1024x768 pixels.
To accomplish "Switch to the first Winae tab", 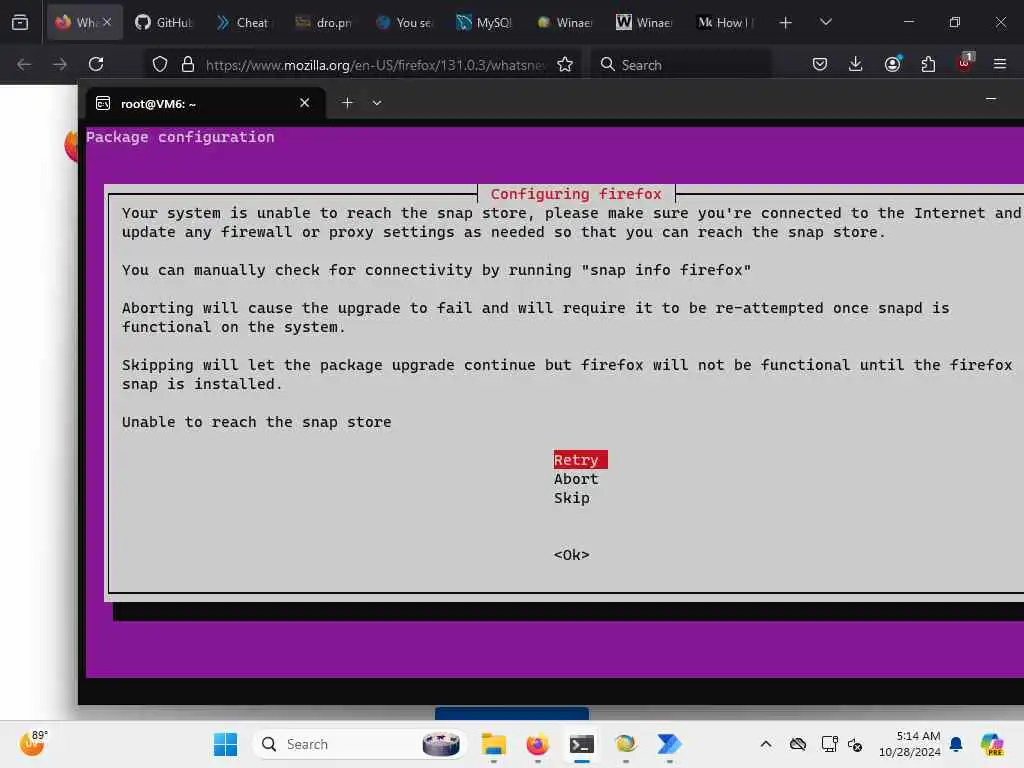I will 564,22.
